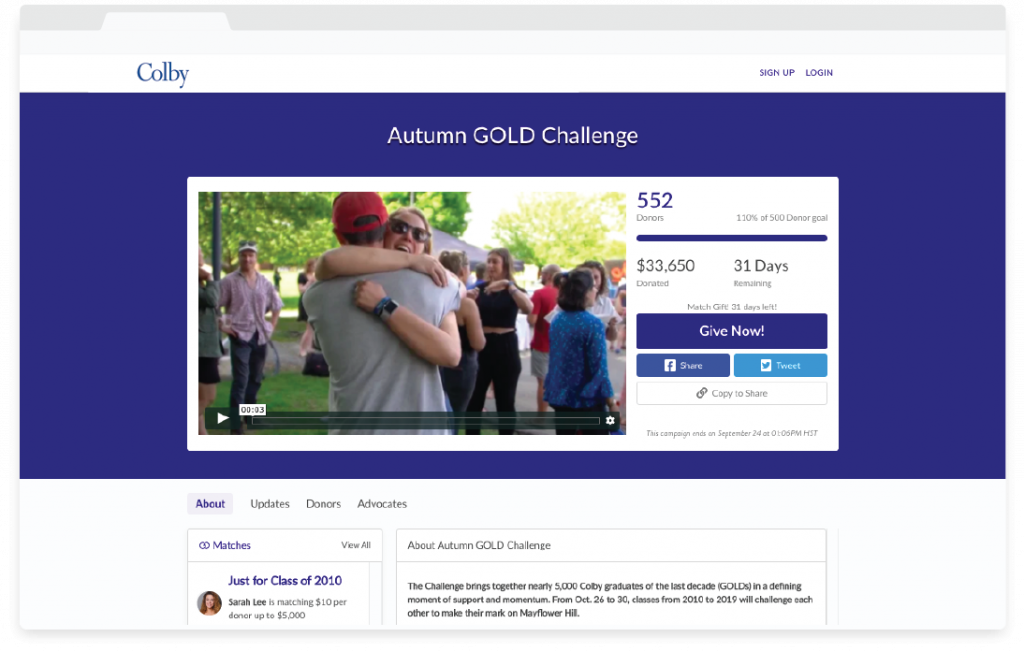Open the Just for Class of 2010 match
This screenshot has width=1024, height=652.
tap(285, 580)
